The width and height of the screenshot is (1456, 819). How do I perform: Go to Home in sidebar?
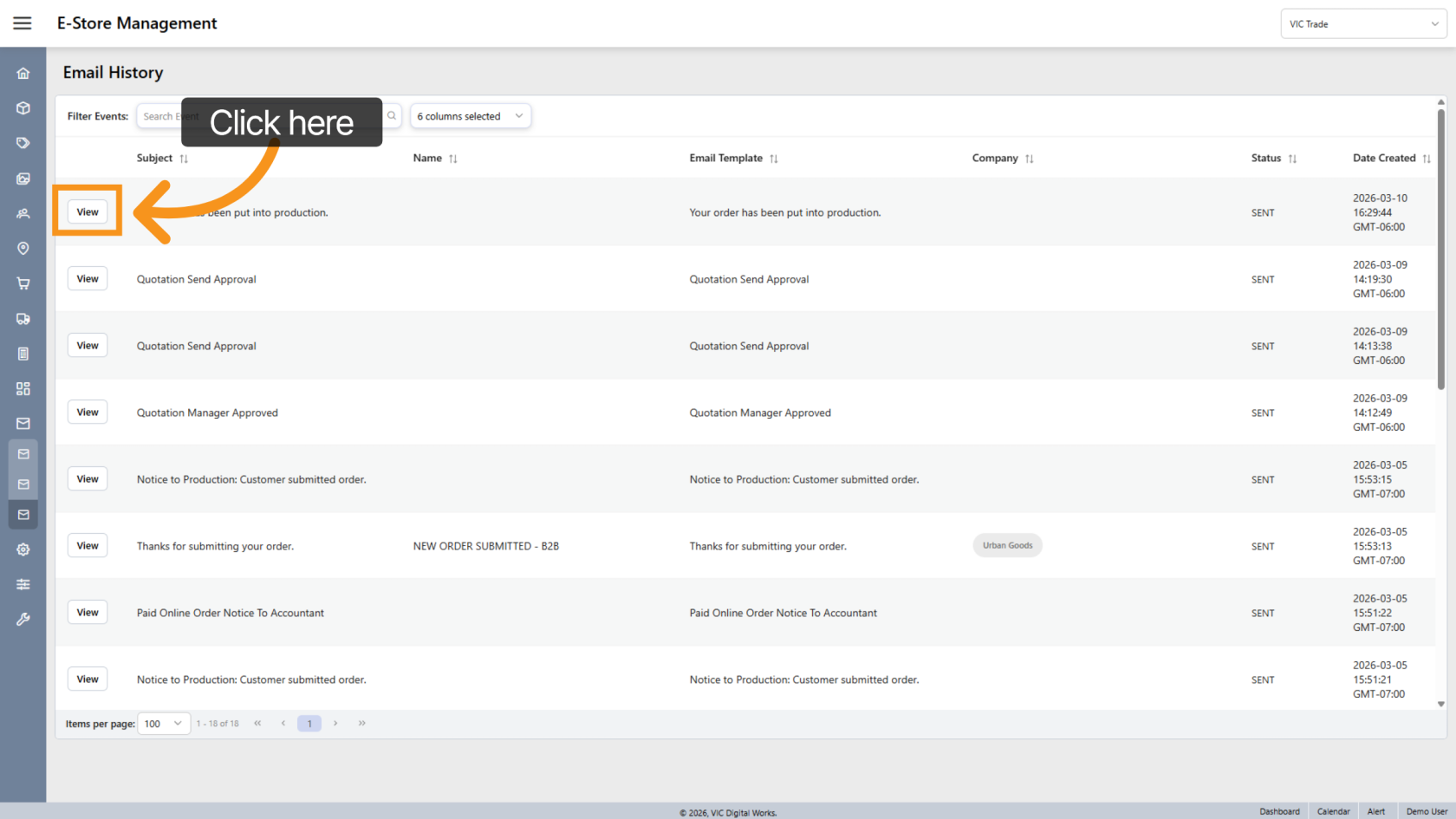coord(23,74)
